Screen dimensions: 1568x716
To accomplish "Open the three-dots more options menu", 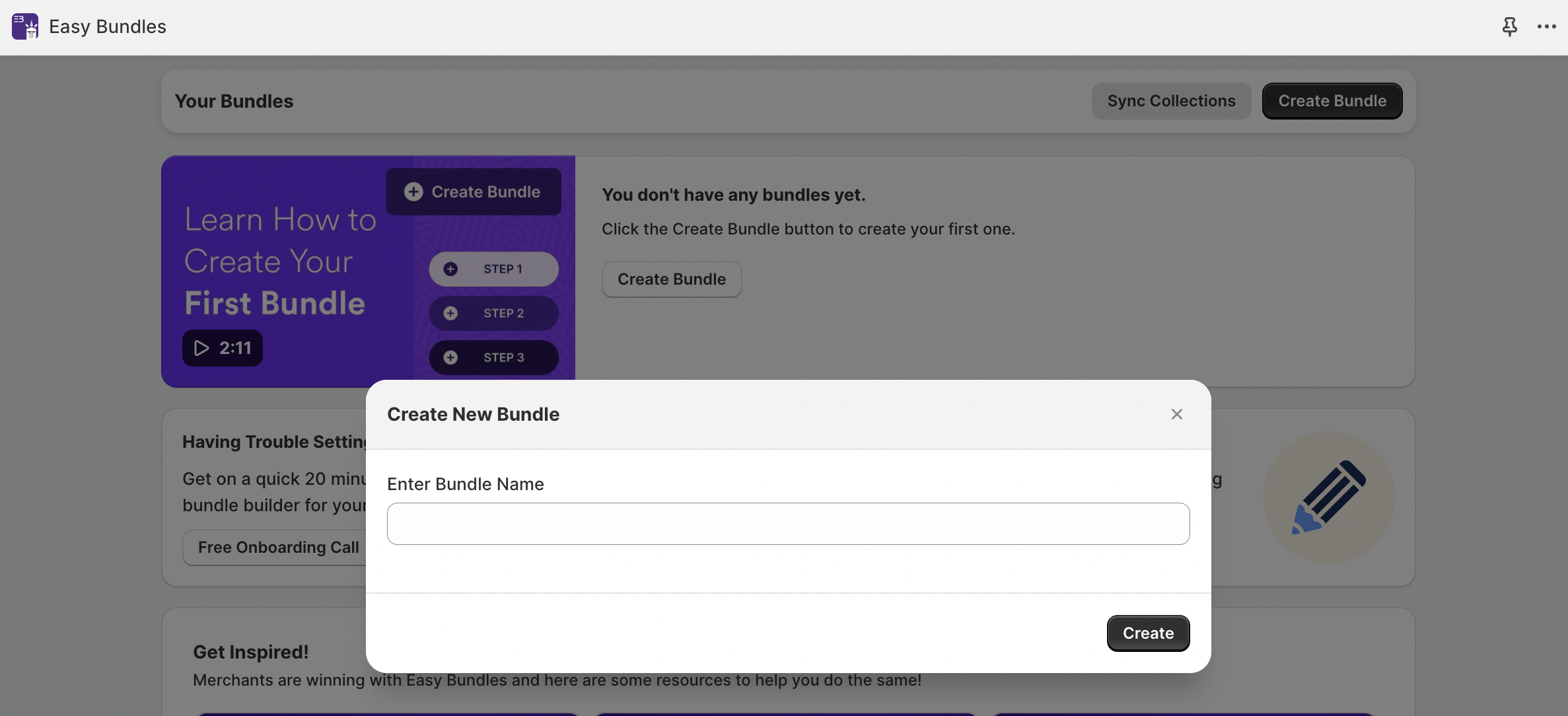I will pyautogui.click(x=1546, y=26).
